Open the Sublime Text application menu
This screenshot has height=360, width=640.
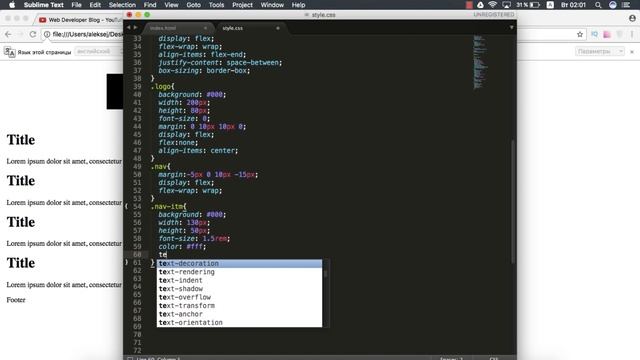(x=43, y=5)
